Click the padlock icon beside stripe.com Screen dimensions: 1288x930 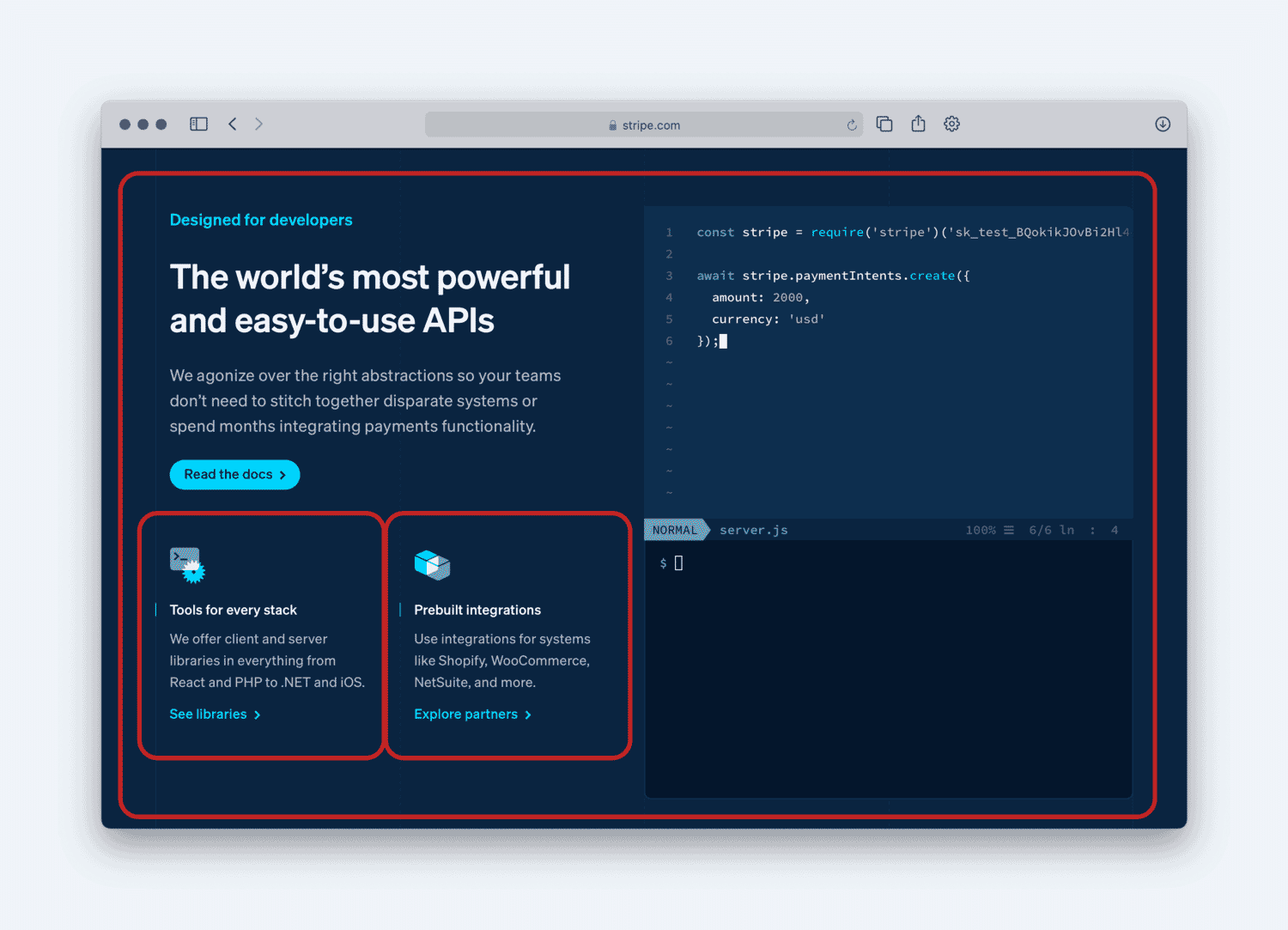click(612, 125)
